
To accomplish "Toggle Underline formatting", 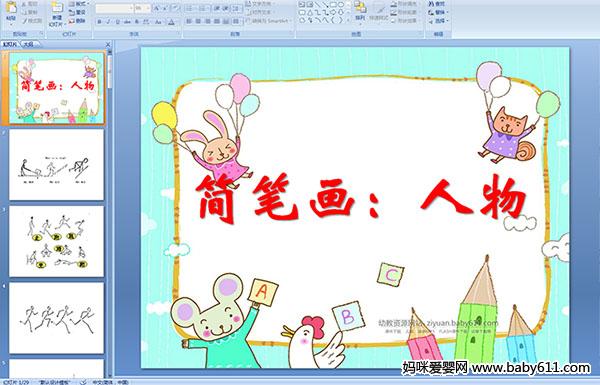I will pyautogui.click(x=117, y=22).
